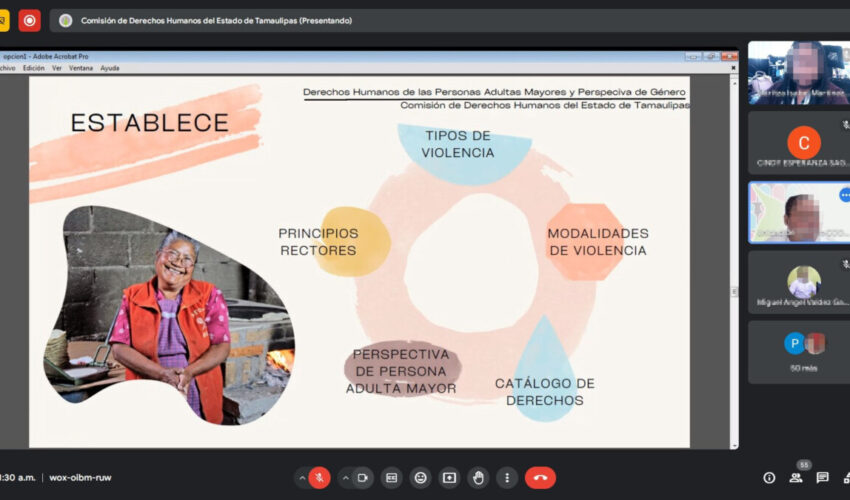Click the TIPOS DE VIOLENCIA label

458,144
